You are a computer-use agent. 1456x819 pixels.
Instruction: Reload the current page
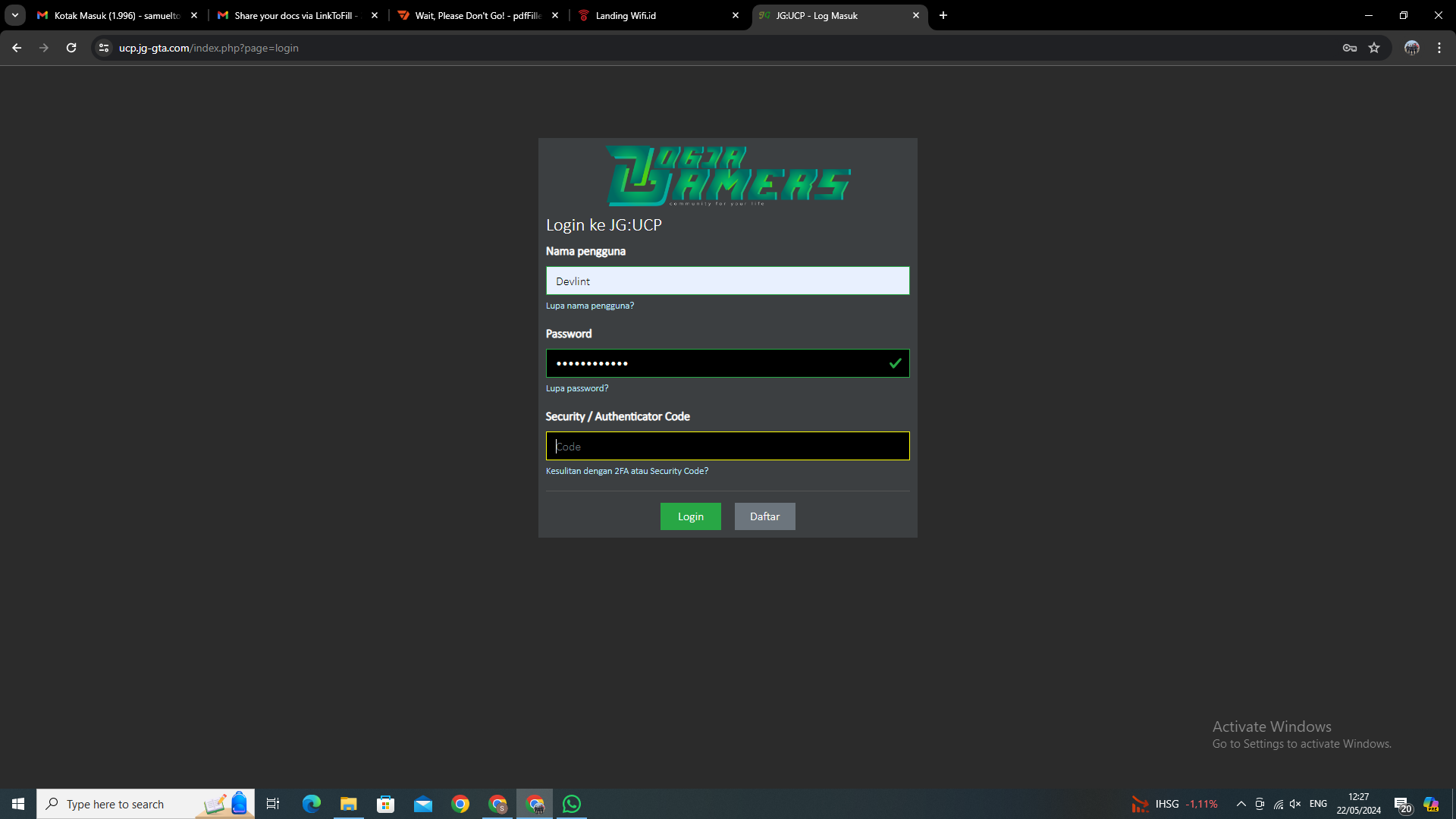pos(71,48)
